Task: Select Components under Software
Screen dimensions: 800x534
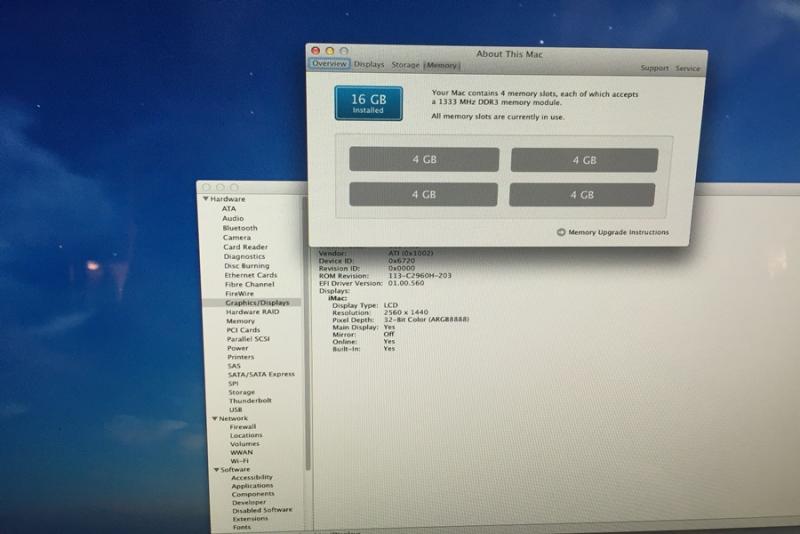Action: (x=253, y=494)
